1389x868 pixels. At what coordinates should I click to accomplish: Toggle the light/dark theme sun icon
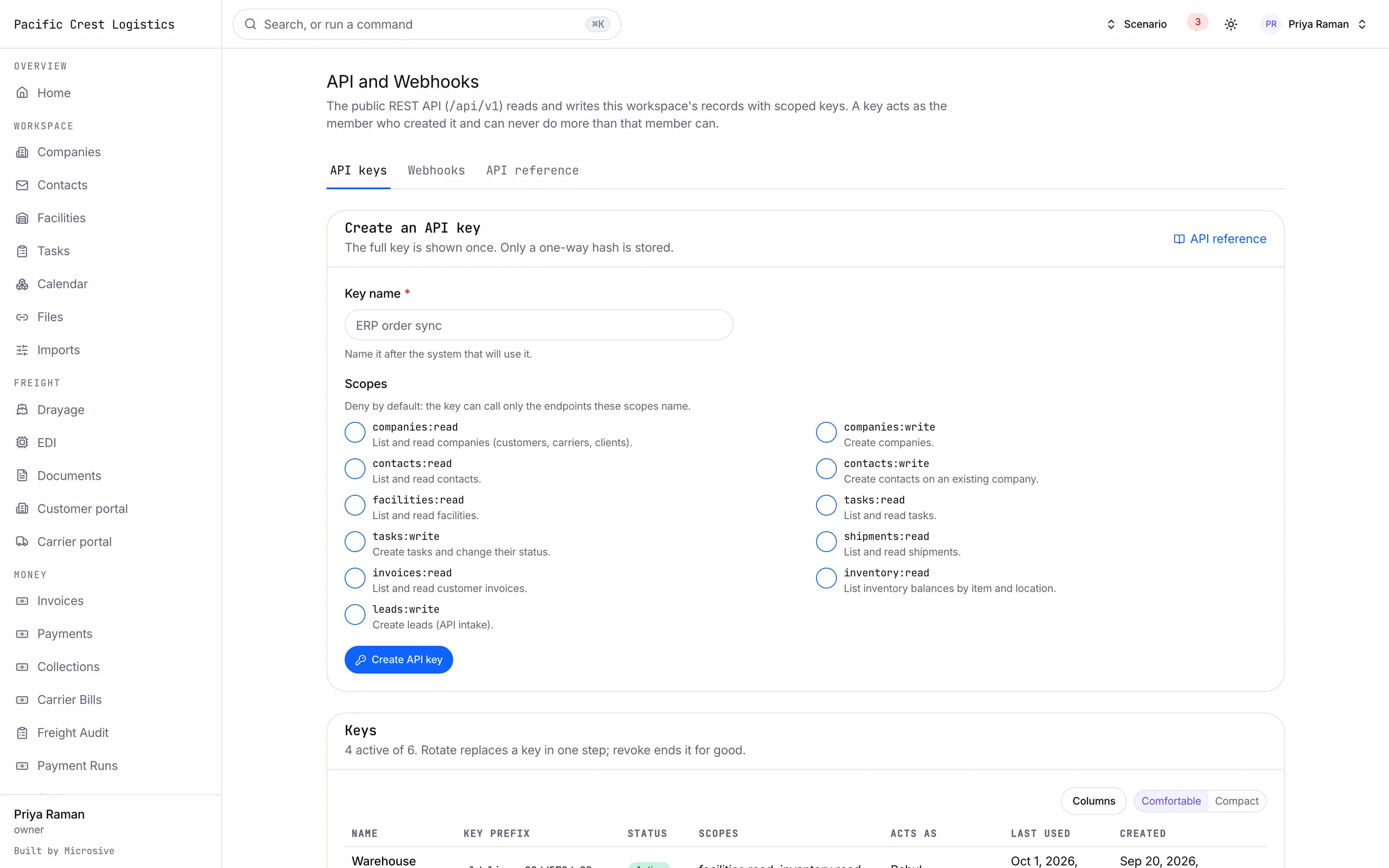(1231, 24)
